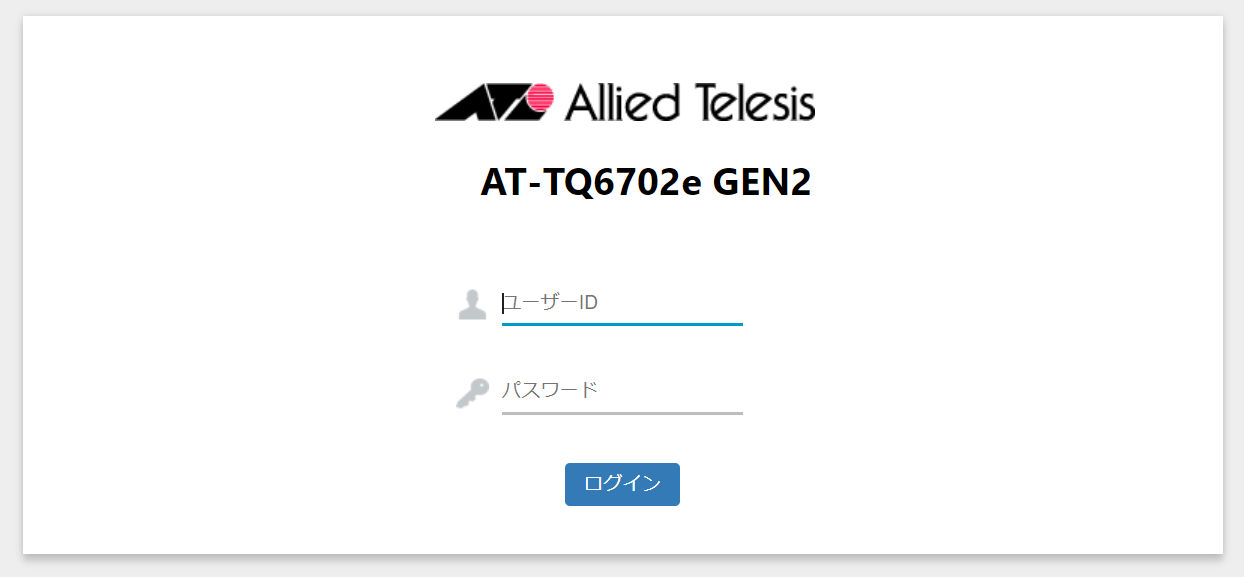The height and width of the screenshot is (577, 1244).
Task: Click the "GEN2" word in the heading
Action: tap(762, 183)
